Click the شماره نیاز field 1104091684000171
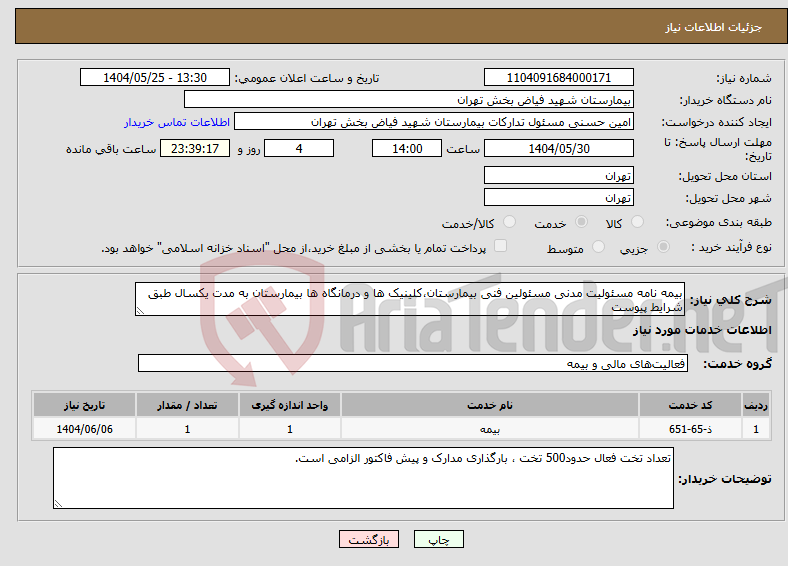Image resolution: width=788 pixels, height=566 pixels. (x=559, y=77)
